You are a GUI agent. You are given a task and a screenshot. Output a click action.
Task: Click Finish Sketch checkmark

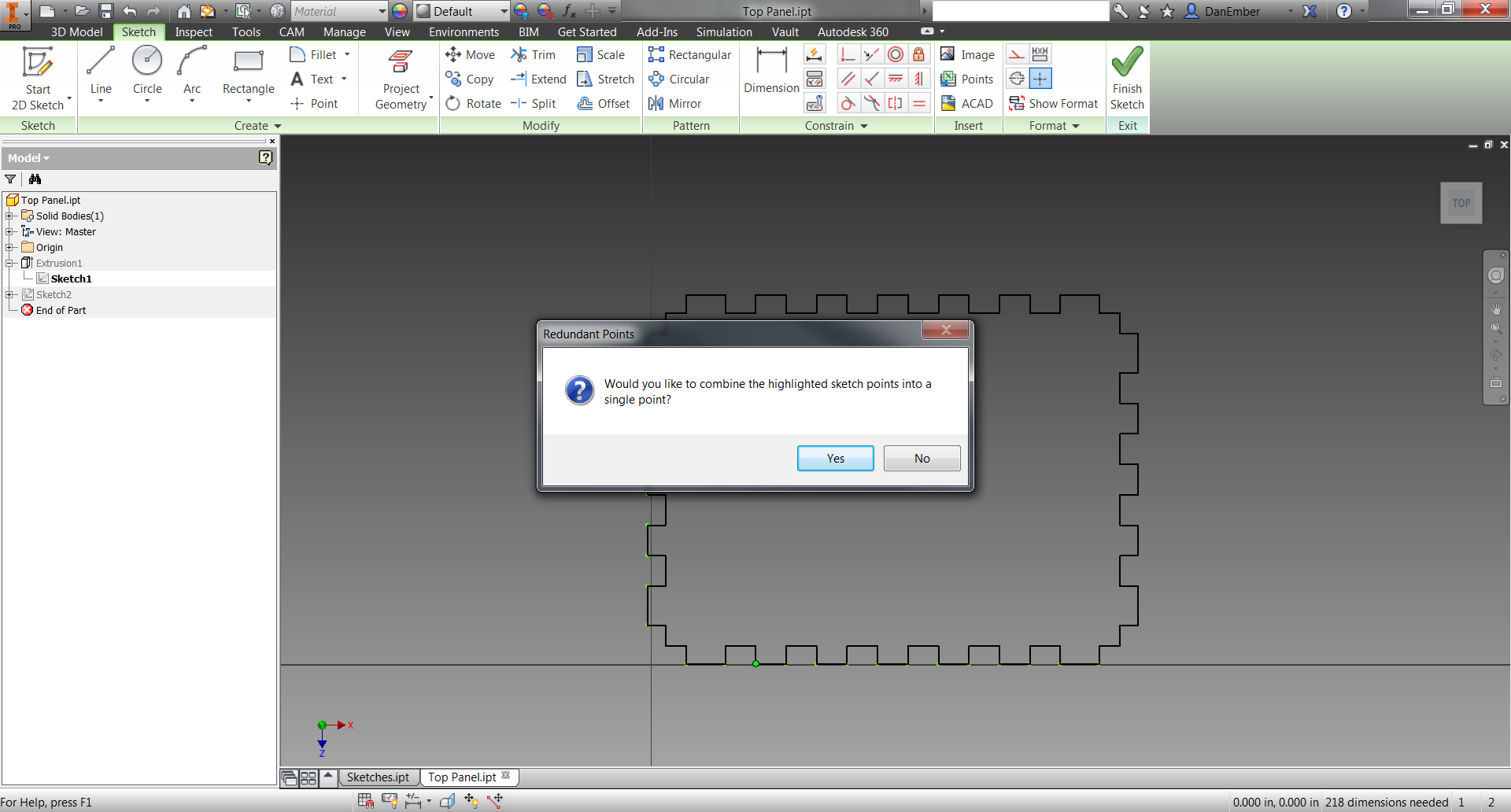click(x=1127, y=77)
